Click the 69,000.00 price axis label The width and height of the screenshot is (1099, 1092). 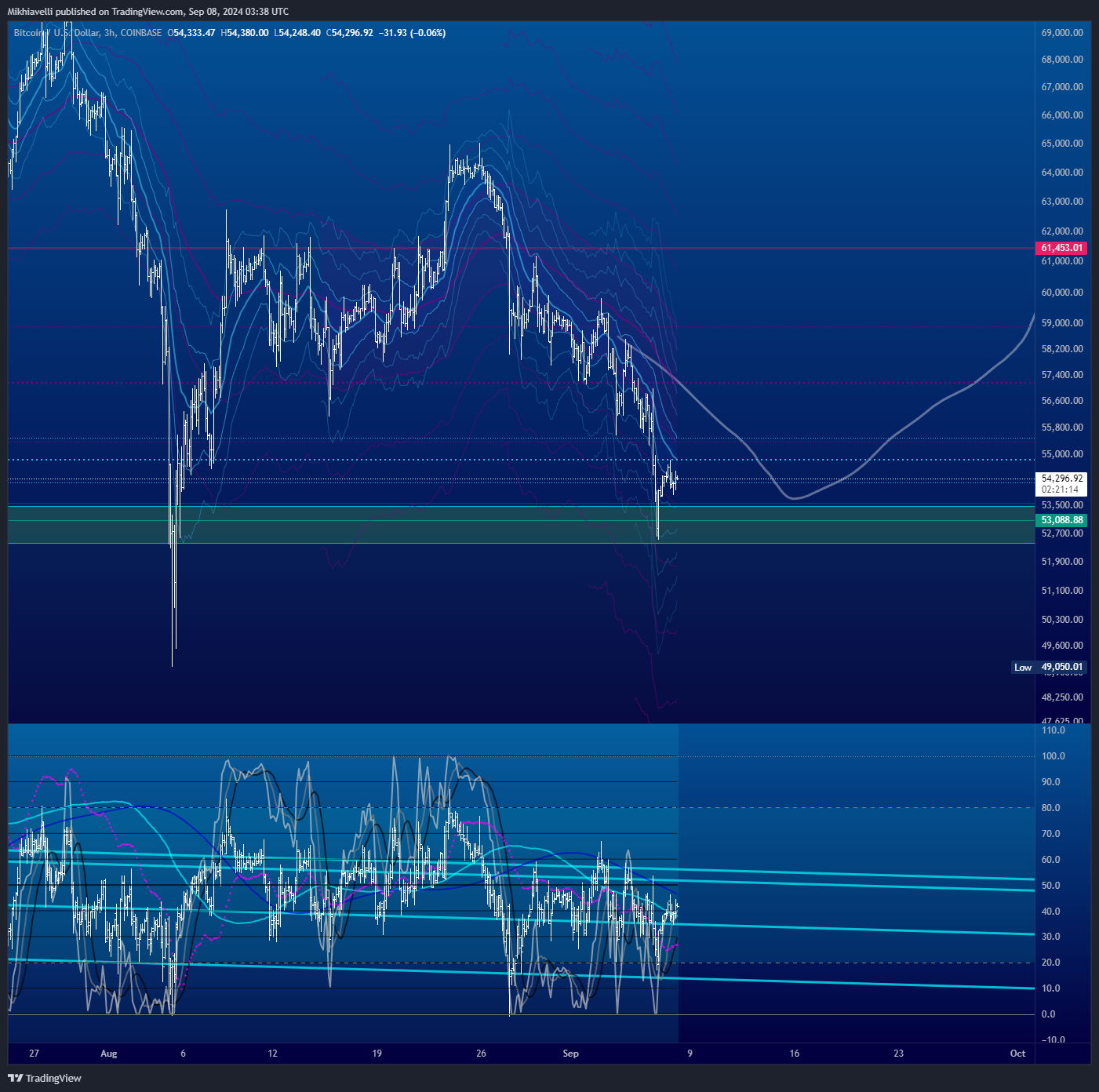(x=1062, y=33)
